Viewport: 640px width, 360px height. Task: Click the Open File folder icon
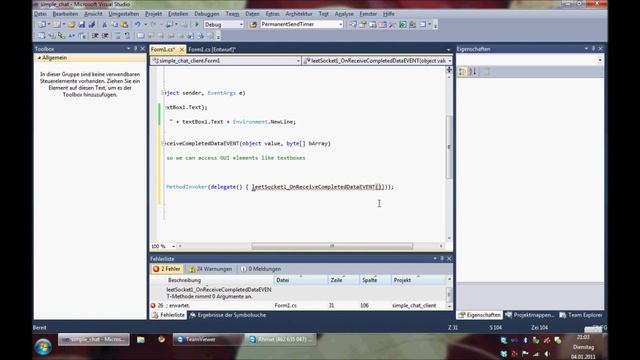pyautogui.click(x=72, y=24)
